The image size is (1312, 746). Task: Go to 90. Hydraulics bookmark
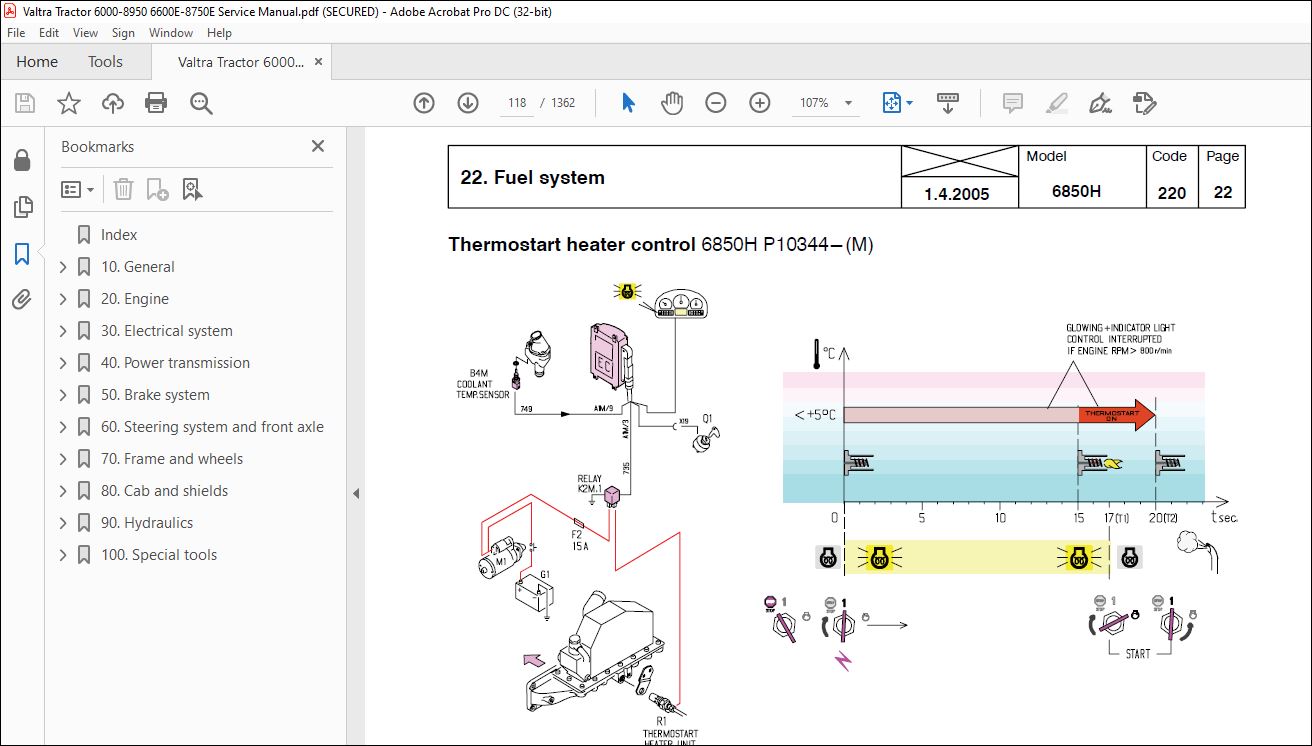(147, 523)
